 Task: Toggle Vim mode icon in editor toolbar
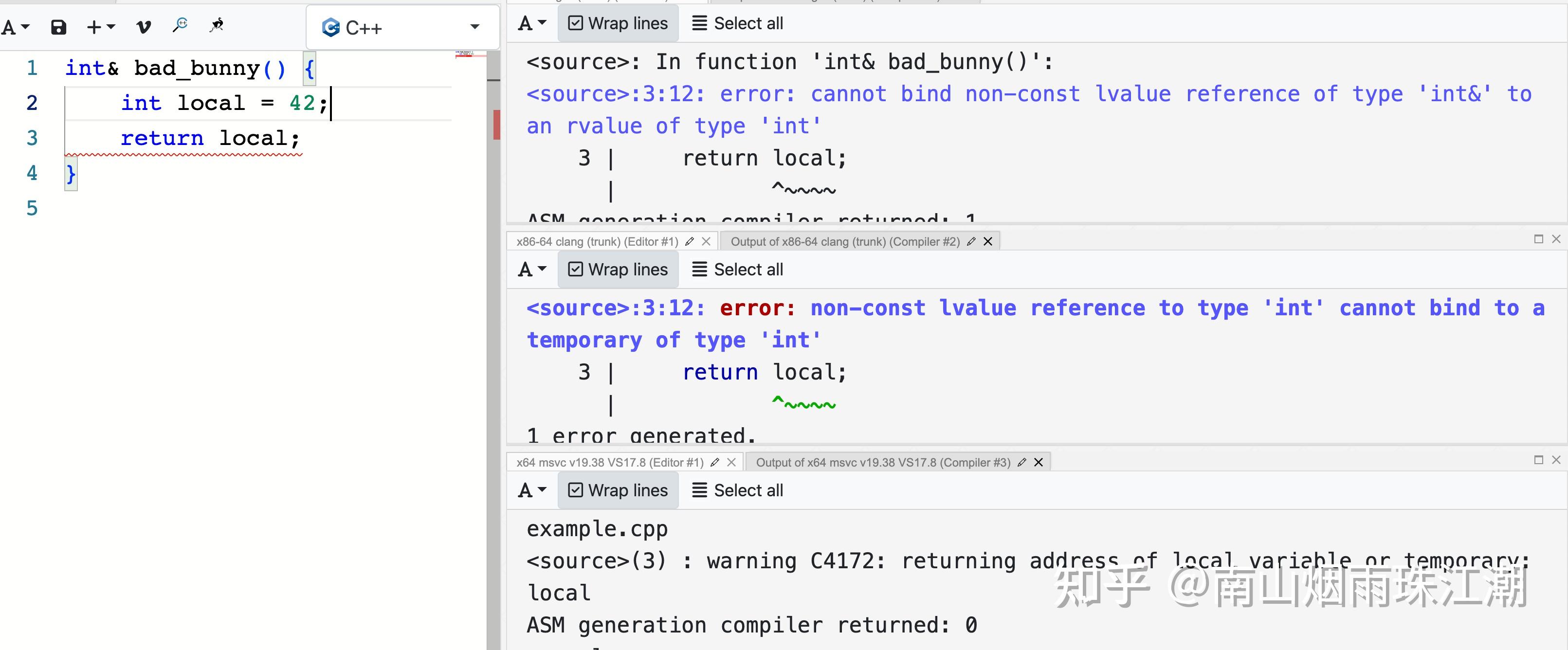pyautogui.click(x=144, y=27)
